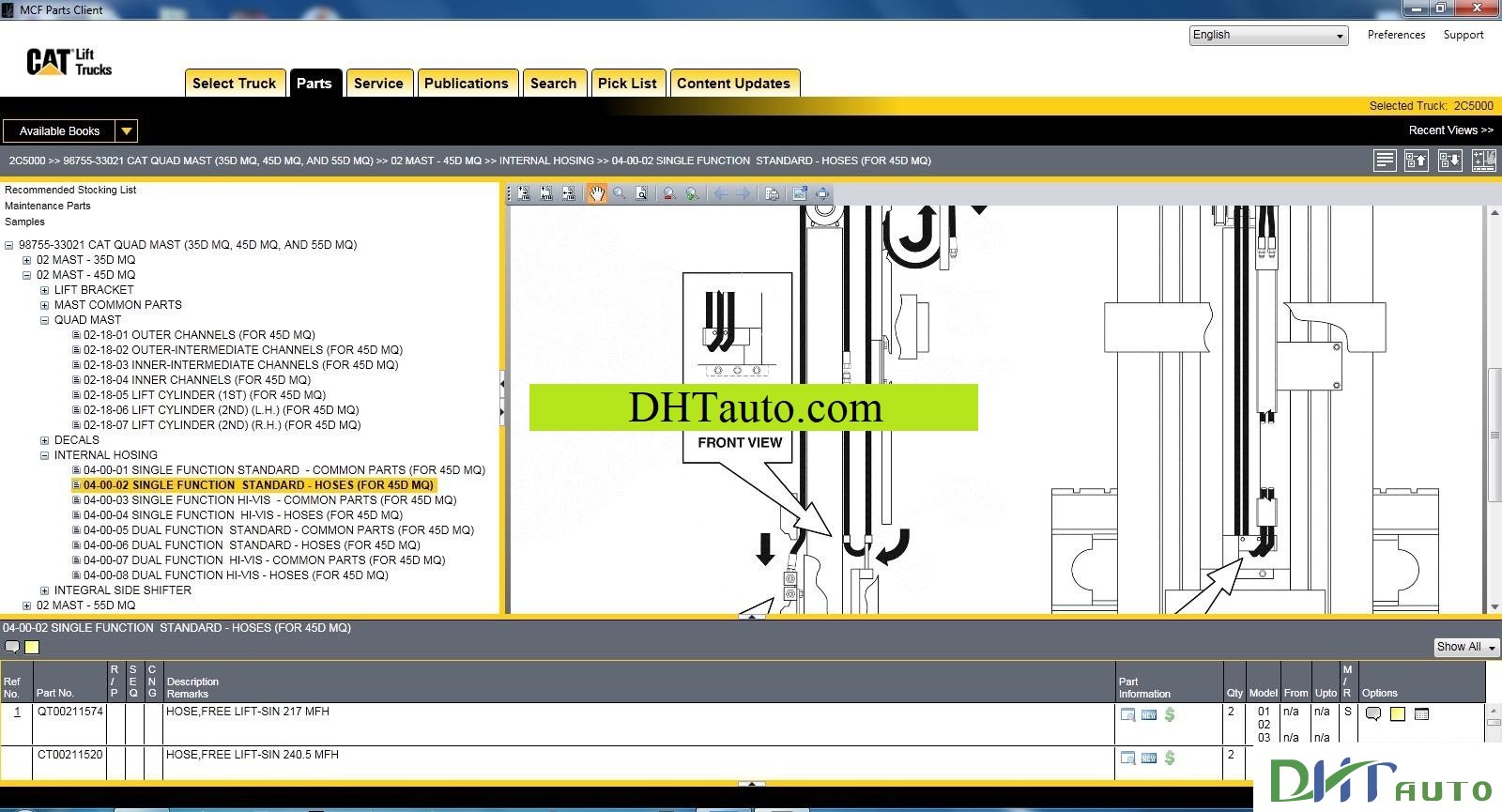The width and height of the screenshot is (1502, 812).
Task: Expand the DECALS node
Action: coord(44,440)
